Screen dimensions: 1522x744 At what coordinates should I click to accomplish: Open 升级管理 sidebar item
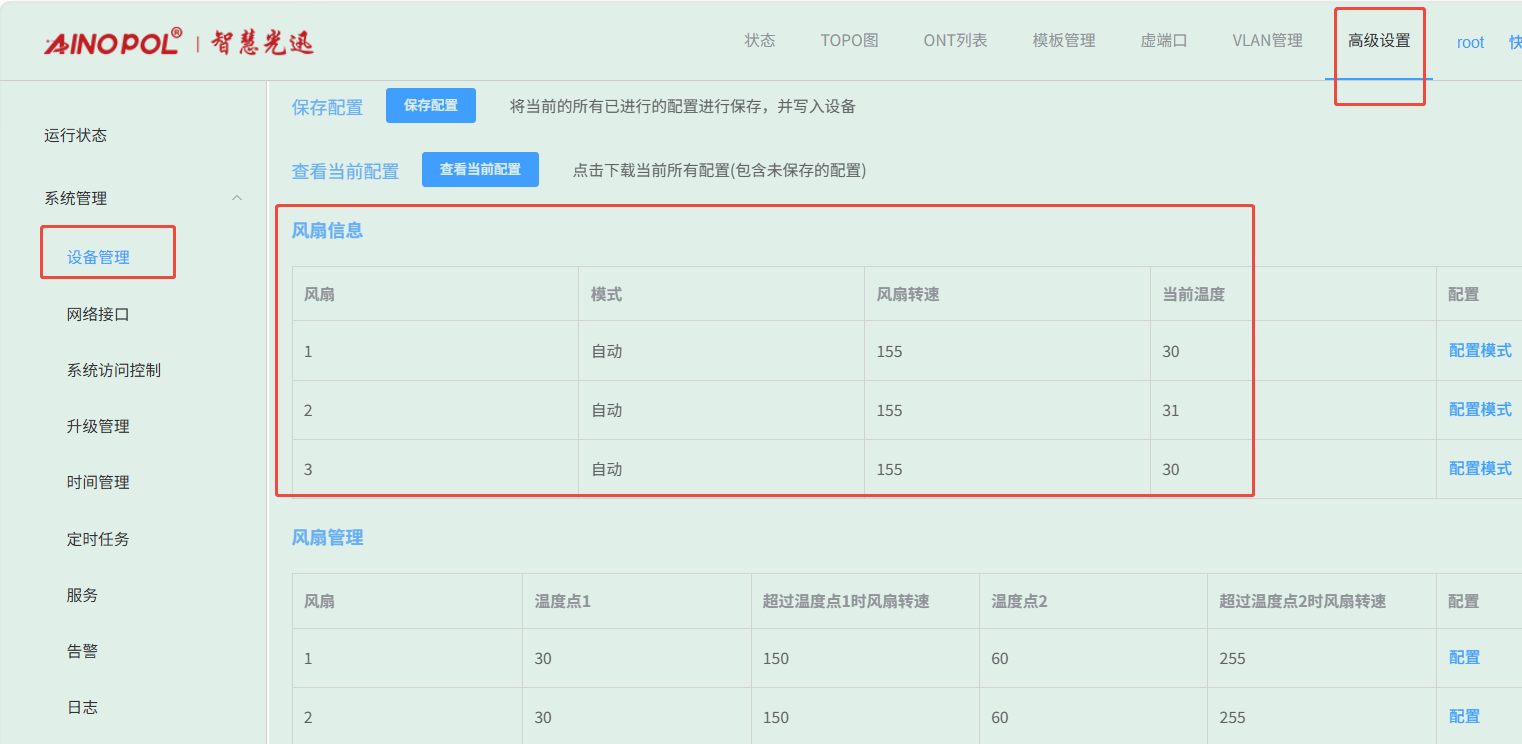98,427
